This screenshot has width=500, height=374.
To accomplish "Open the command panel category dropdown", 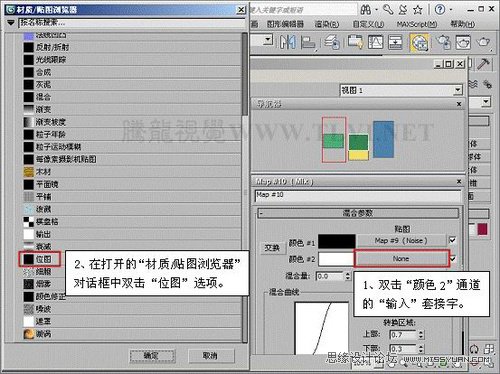I will click(x=486, y=101).
